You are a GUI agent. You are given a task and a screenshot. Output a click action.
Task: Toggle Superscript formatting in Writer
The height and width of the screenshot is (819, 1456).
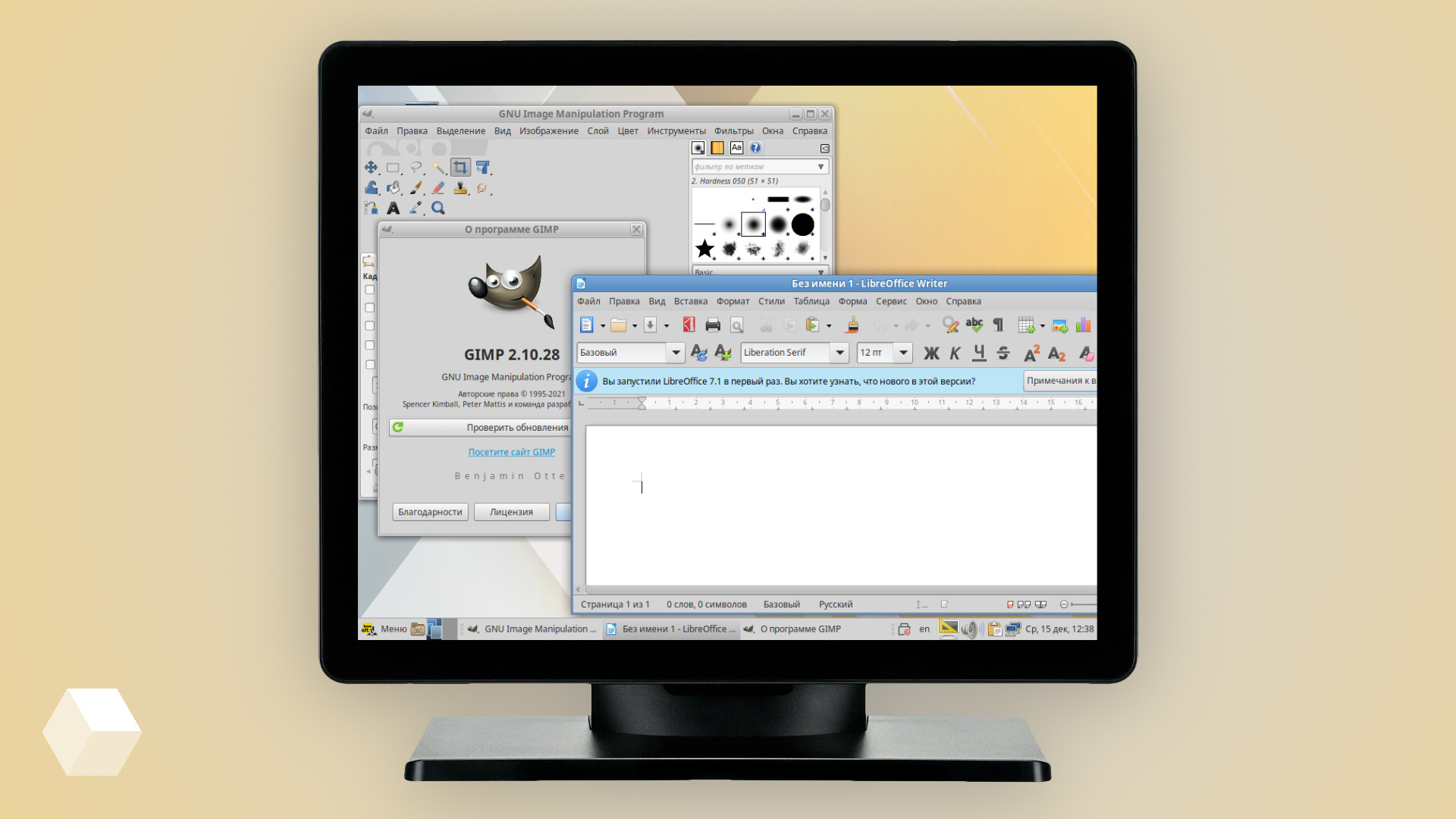click(x=1031, y=353)
